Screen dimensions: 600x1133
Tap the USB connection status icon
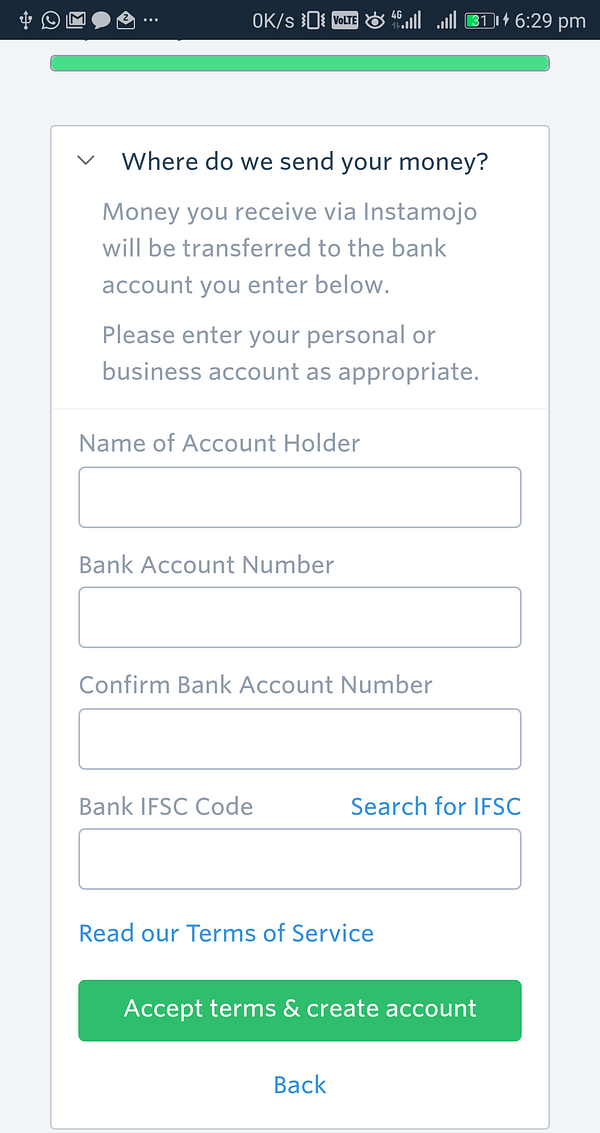[25, 20]
